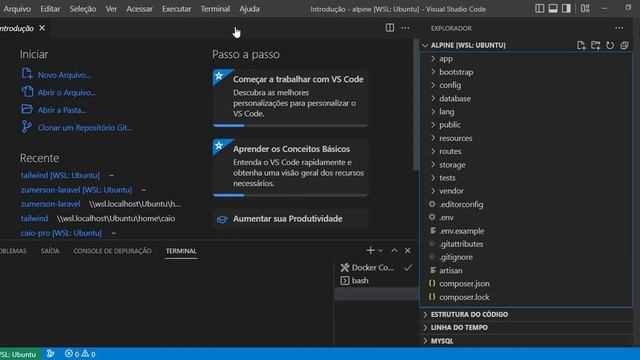The width and height of the screenshot is (640, 360).
Task: Open the Seleção menu
Action: [82, 9]
